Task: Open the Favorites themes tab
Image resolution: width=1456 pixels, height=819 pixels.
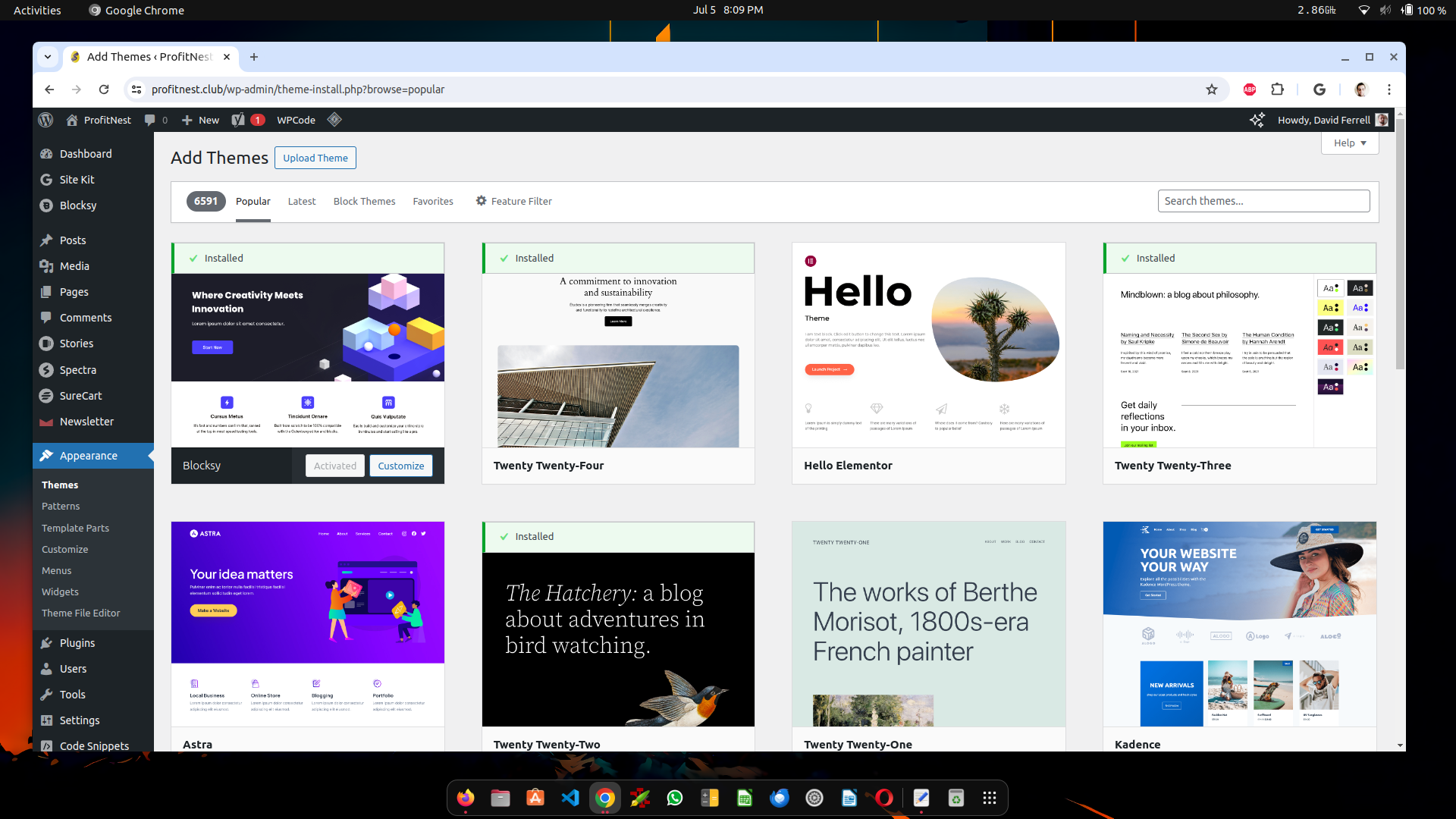Action: tap(433, 201)
